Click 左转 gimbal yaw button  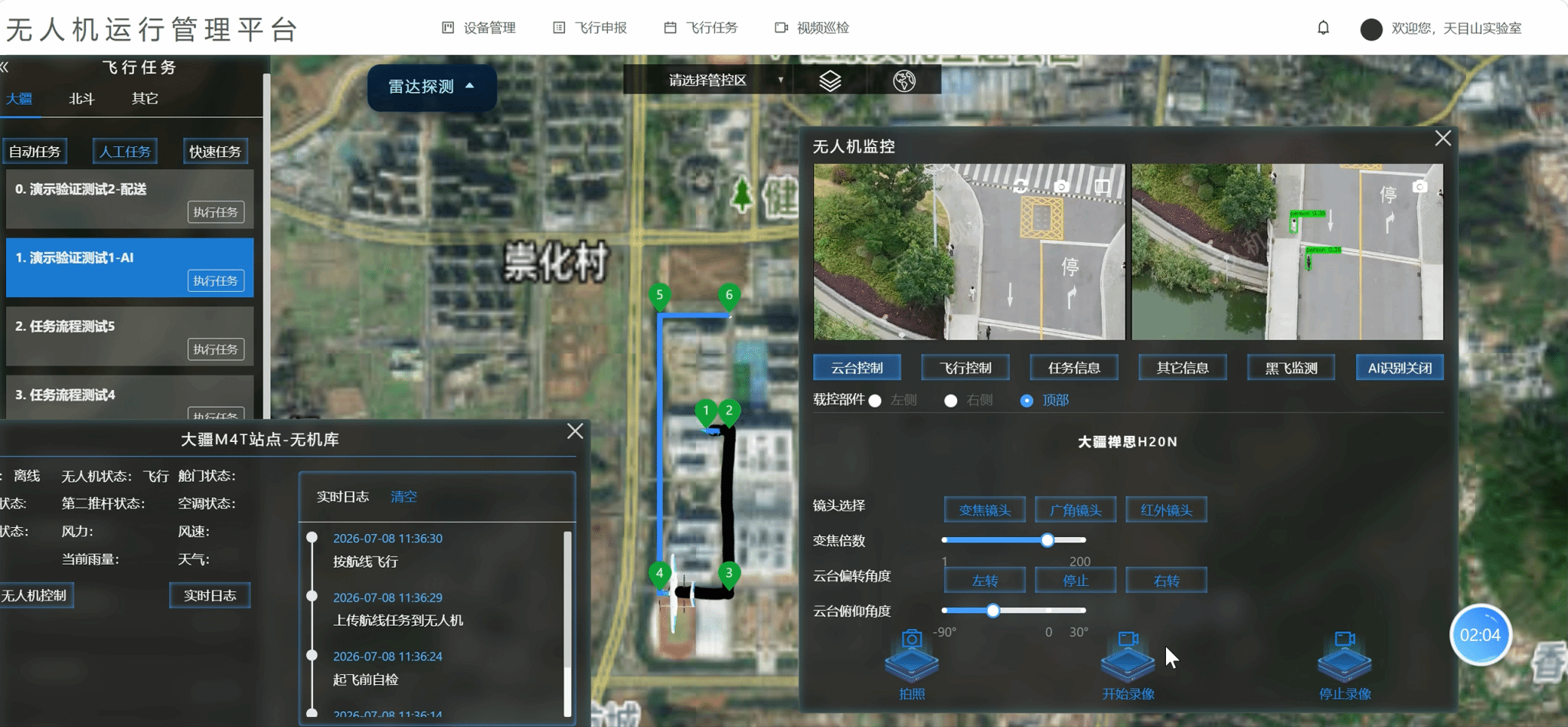click(x=985, y=581)
